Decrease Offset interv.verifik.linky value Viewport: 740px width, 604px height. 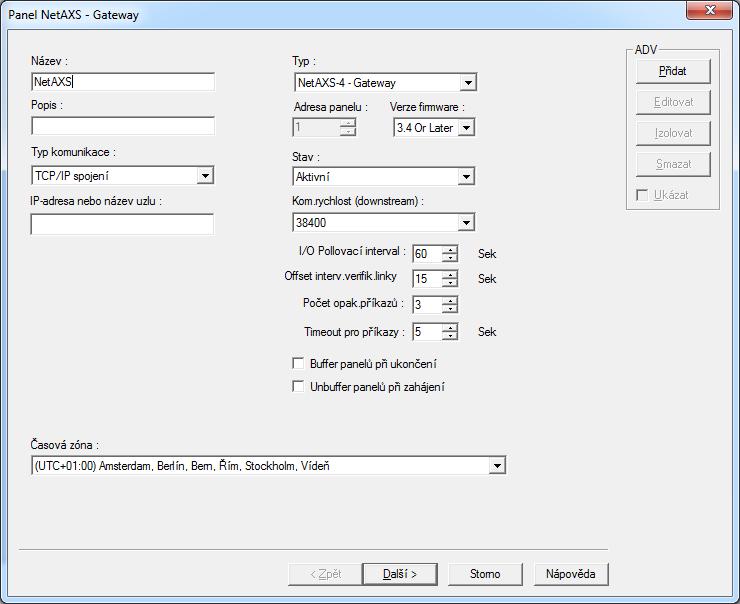tap(450, 283)
